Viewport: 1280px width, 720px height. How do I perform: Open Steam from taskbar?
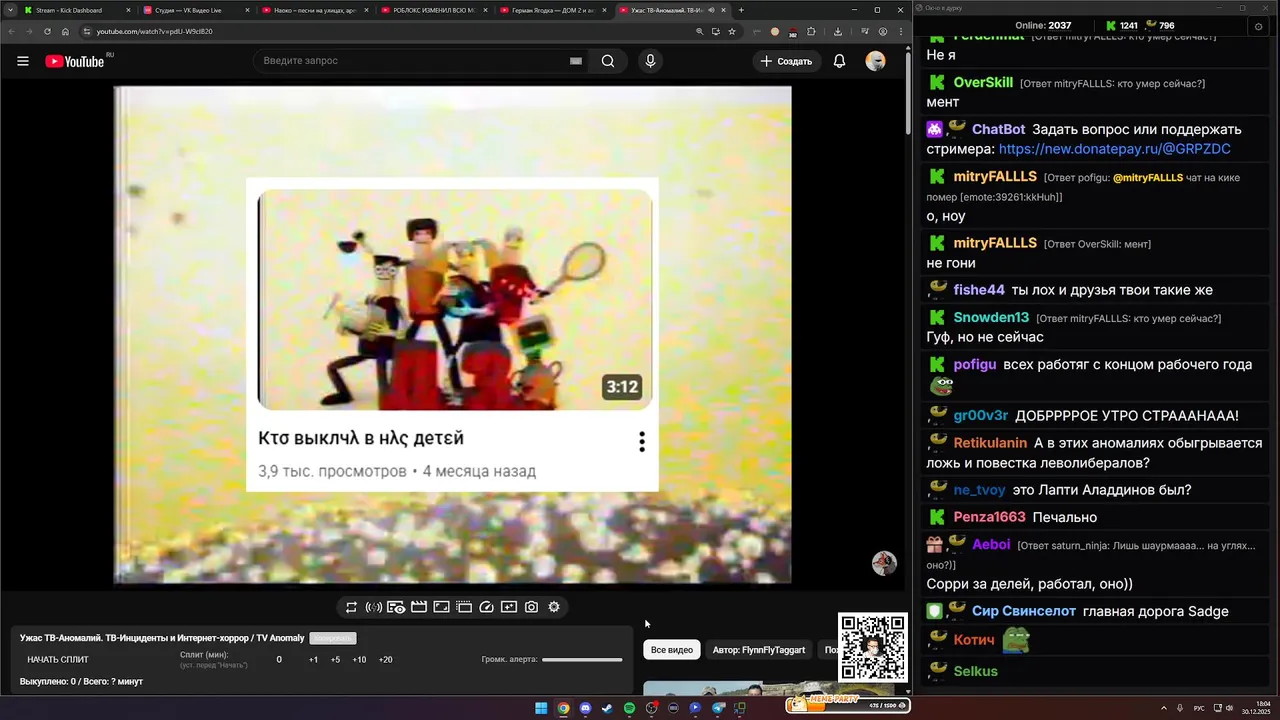[x=607, y=708]
